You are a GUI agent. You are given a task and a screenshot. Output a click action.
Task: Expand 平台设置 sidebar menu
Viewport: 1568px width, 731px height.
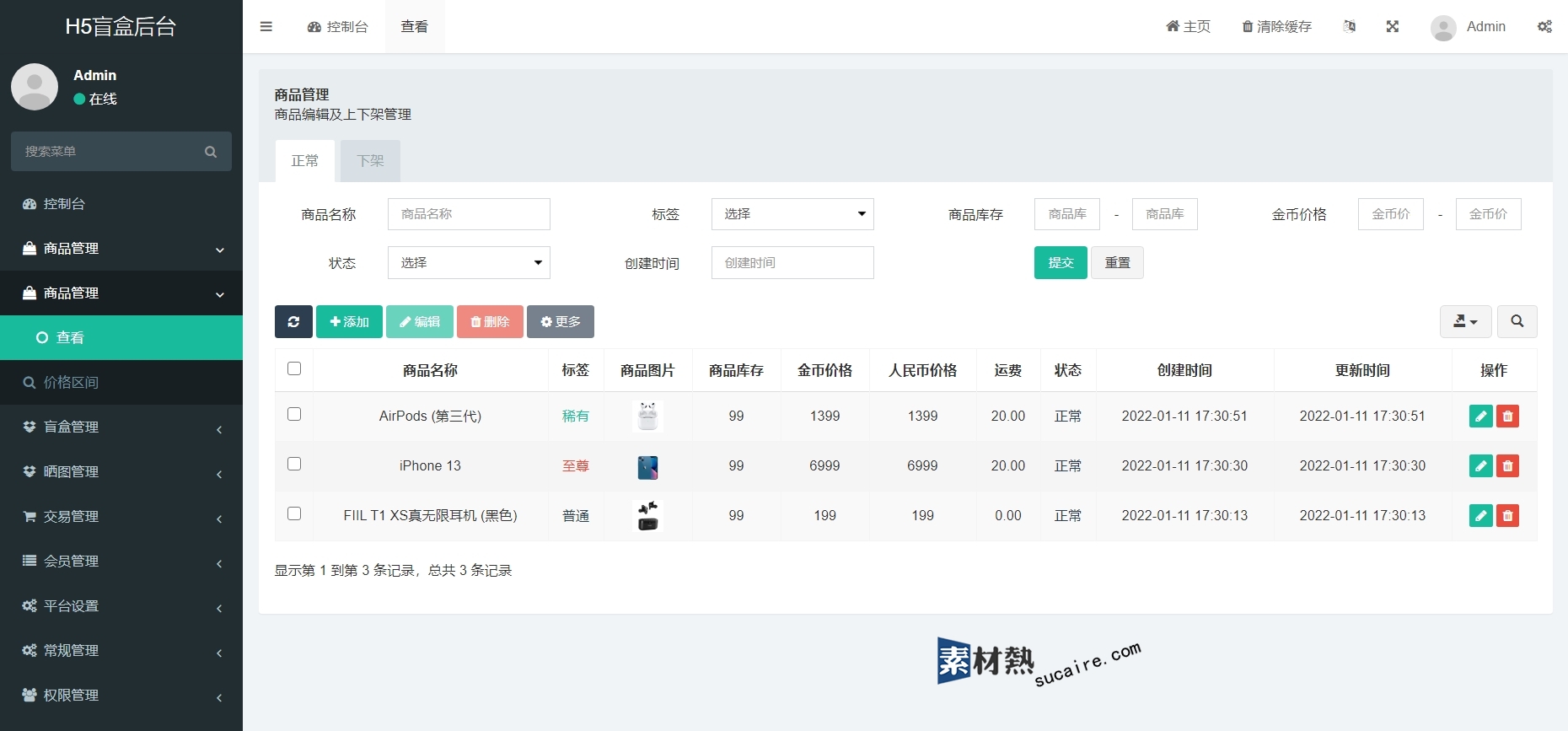coord(121,605)
